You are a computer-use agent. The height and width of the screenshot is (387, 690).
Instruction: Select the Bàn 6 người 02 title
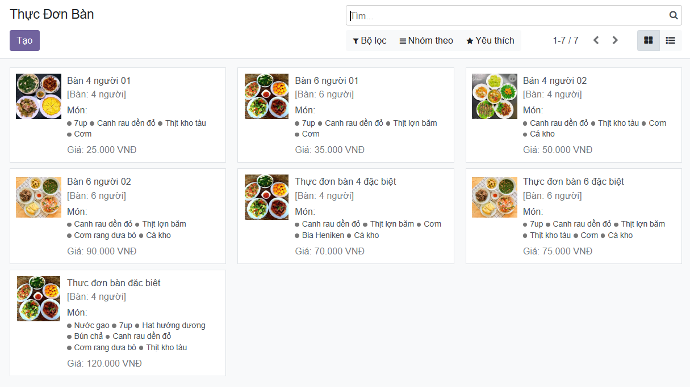point(99,181)
